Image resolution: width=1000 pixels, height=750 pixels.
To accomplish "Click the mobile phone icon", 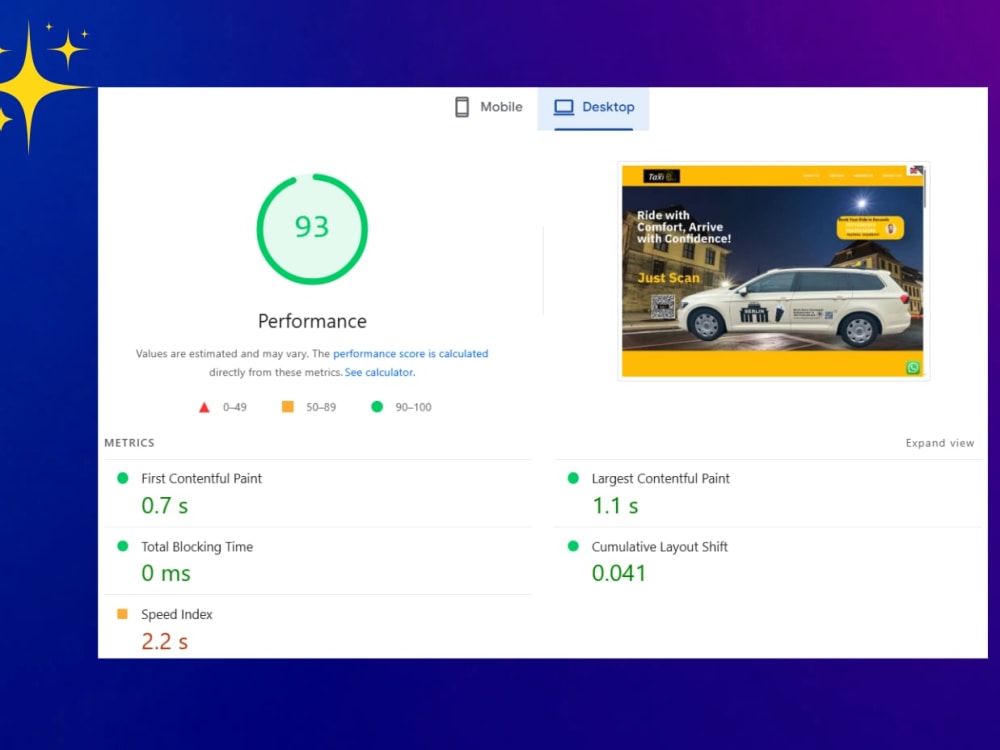I will coord(462,107).
